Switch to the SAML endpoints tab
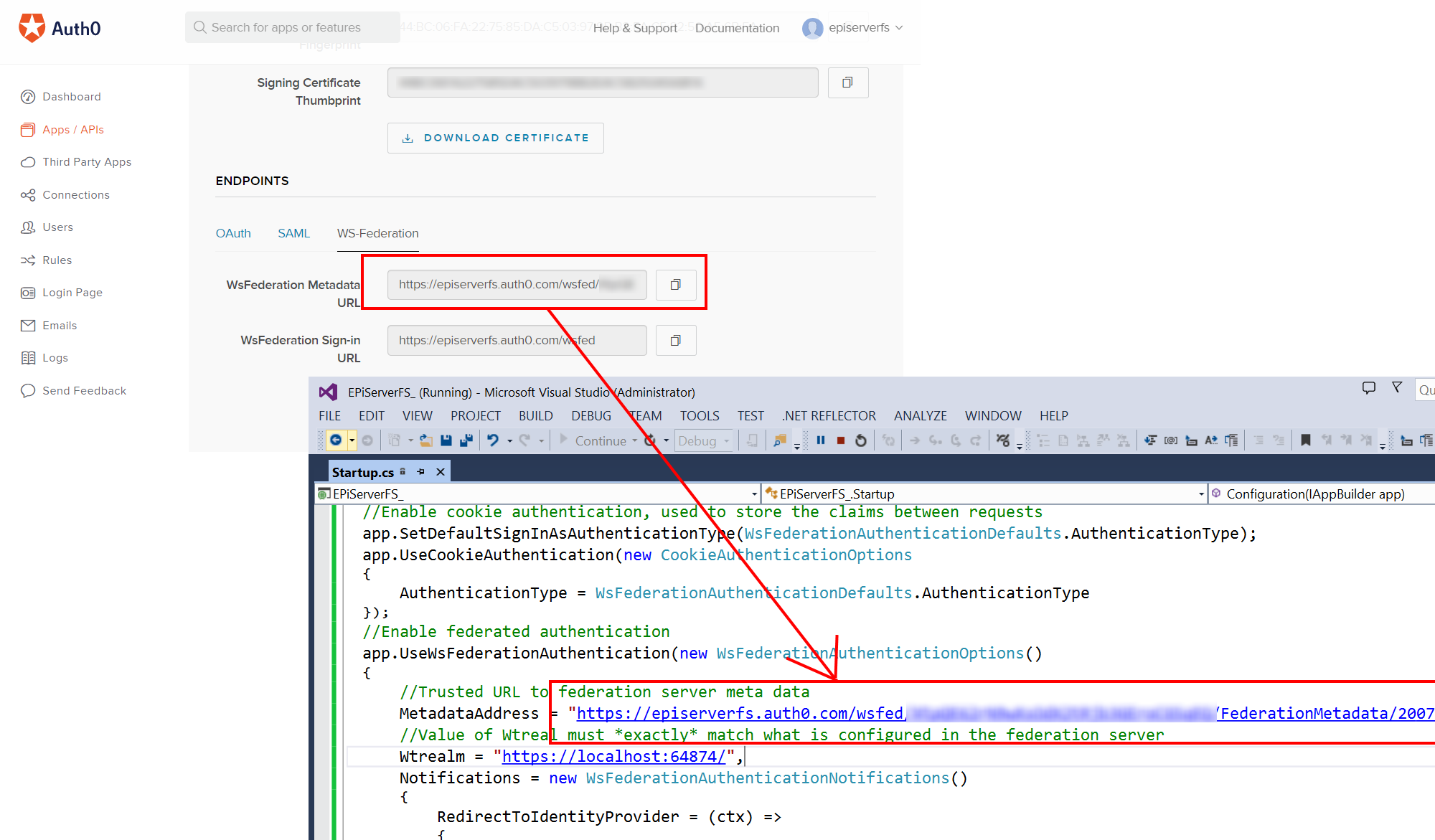The image size is (1435, 840). coord(293,233)
